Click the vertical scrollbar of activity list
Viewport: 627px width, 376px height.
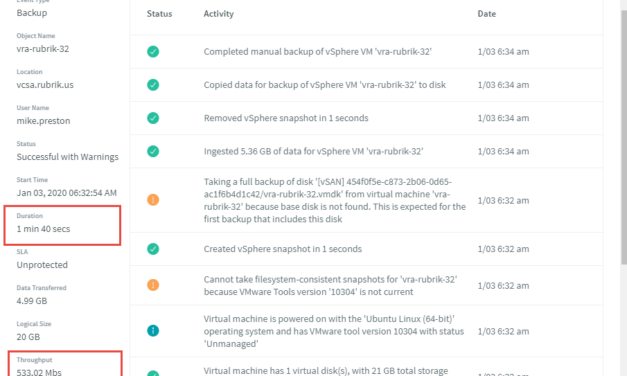623,136
